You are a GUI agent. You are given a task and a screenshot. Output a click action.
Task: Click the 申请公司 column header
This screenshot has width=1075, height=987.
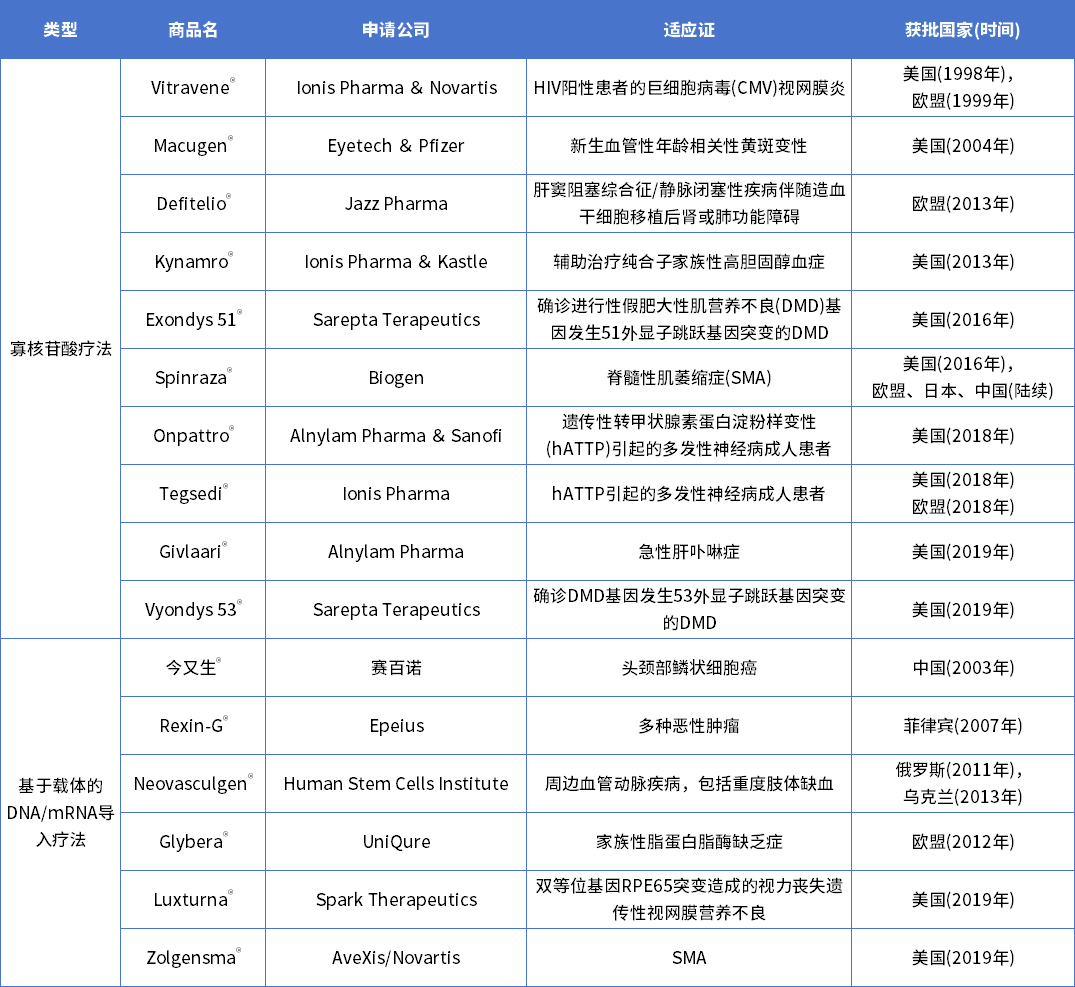tap(396, 30)
